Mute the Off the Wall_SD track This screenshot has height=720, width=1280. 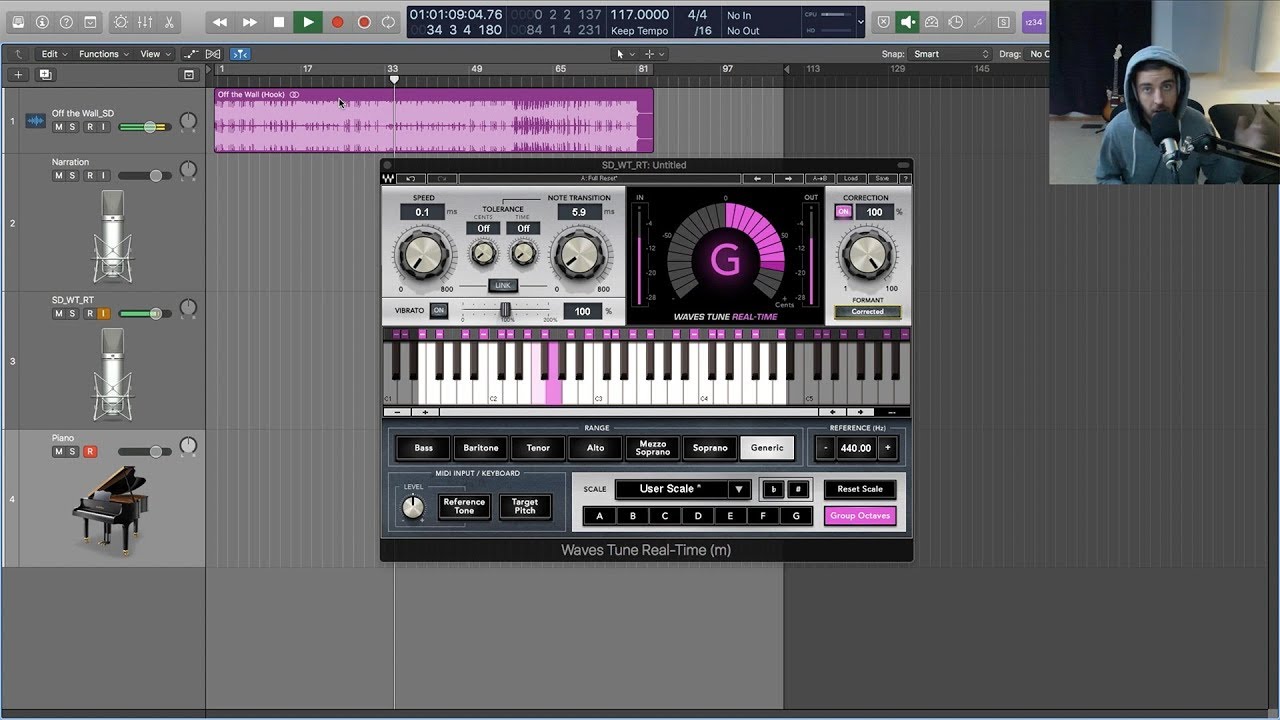point(58,127)
